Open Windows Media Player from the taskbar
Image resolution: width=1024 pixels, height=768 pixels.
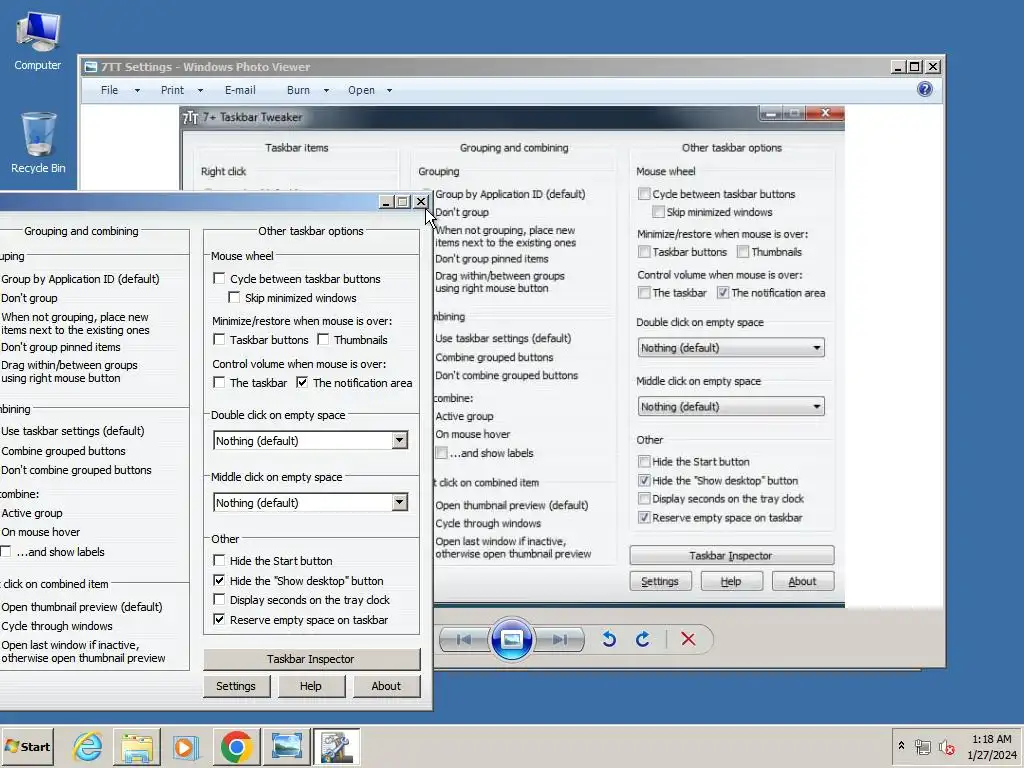(186, 746)
